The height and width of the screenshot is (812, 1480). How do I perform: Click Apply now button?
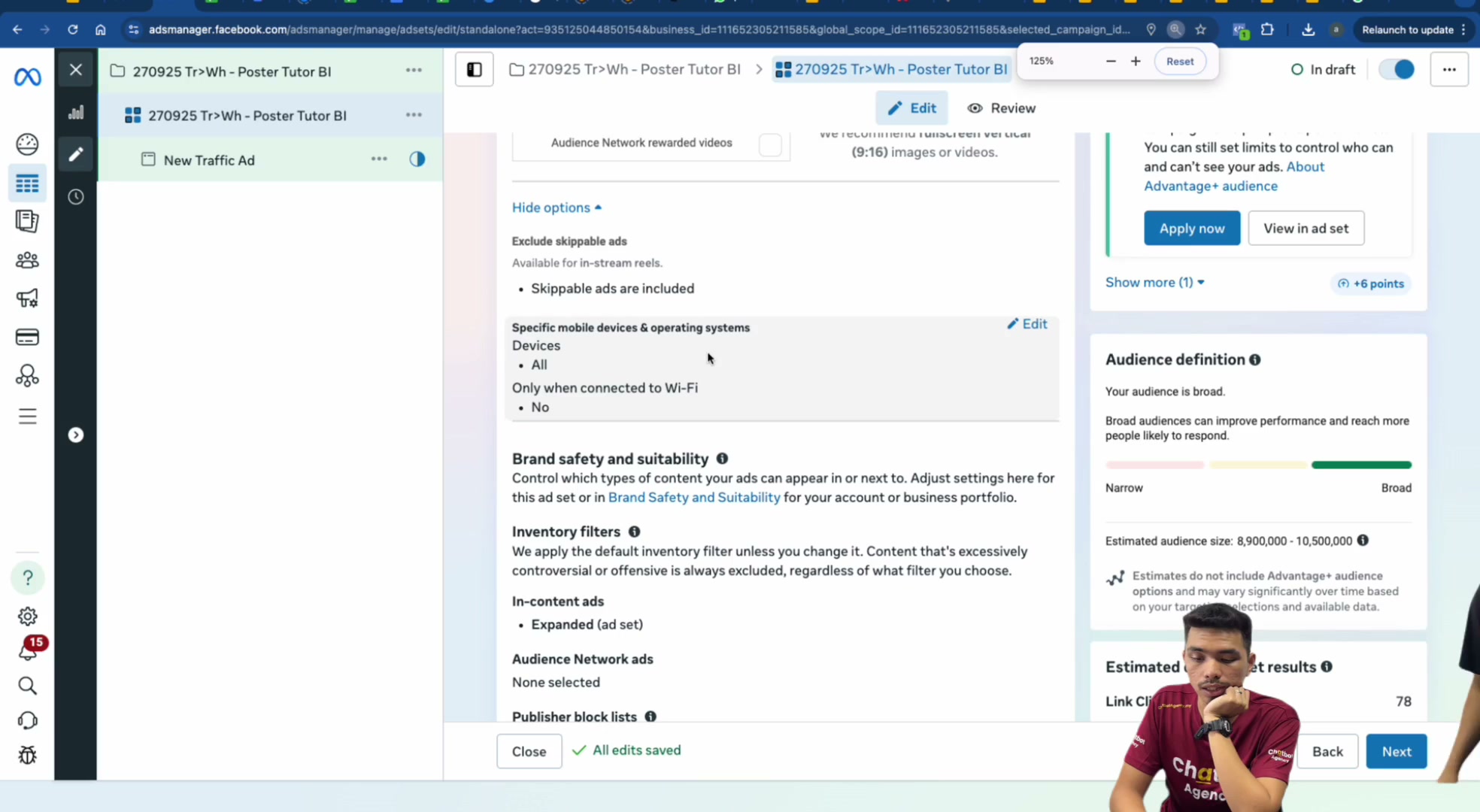pos(1192,229)
